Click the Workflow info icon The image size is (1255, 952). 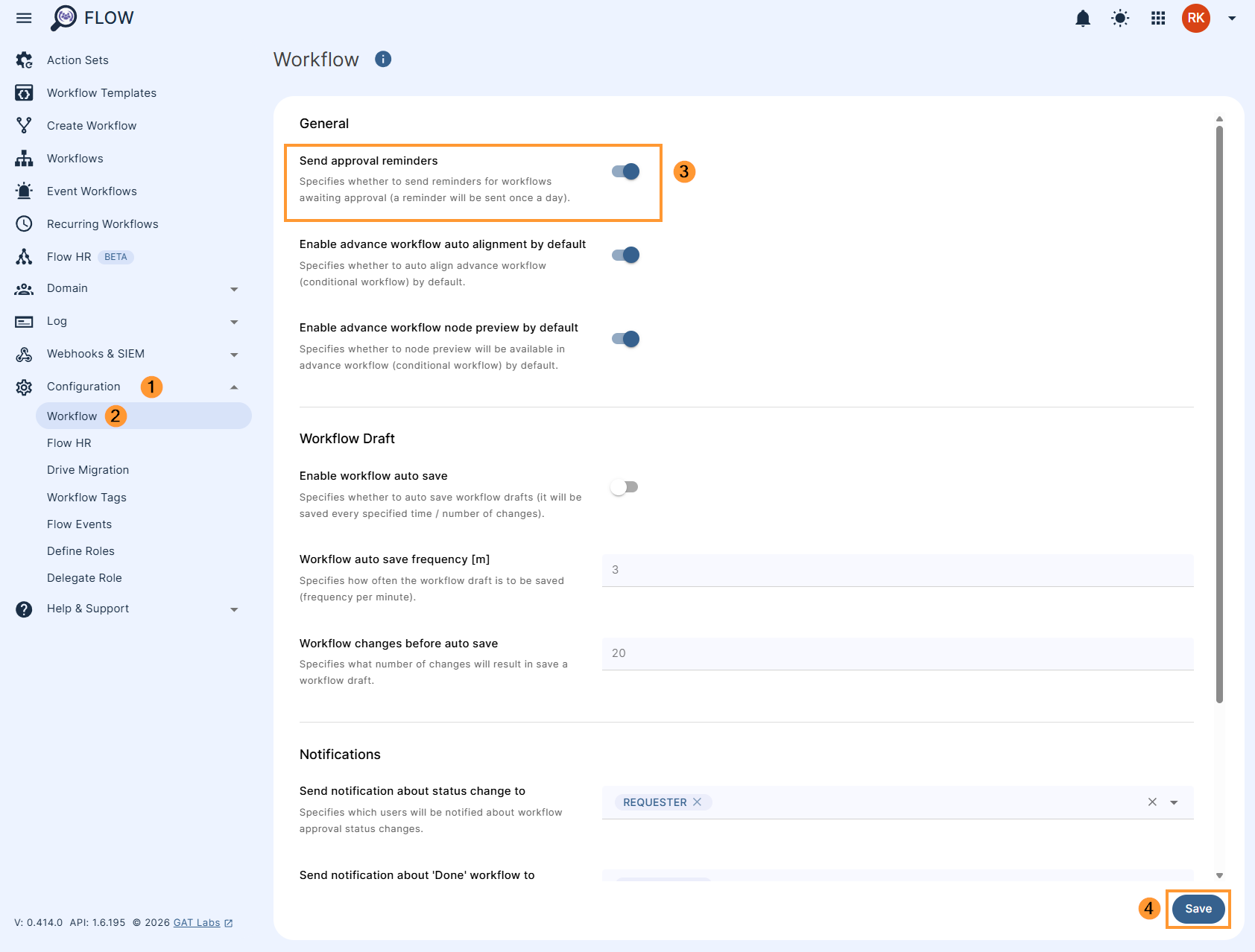383,59
